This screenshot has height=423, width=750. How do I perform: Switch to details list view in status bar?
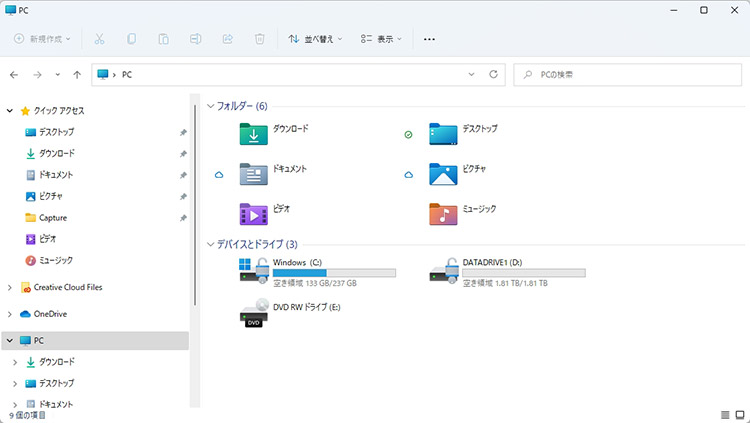pyautogui.click(x=725, y=414)
